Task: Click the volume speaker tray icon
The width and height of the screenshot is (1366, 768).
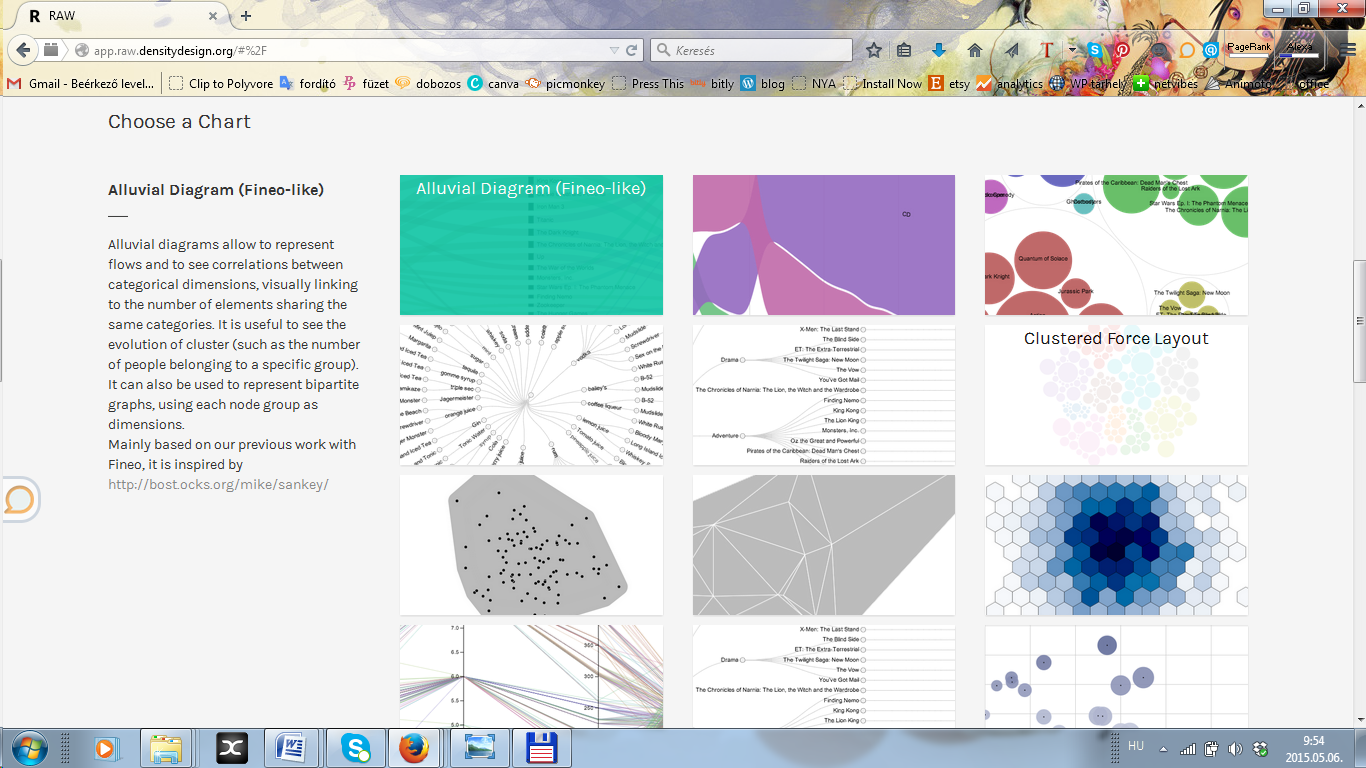Action: click(x=1235, y=748)
